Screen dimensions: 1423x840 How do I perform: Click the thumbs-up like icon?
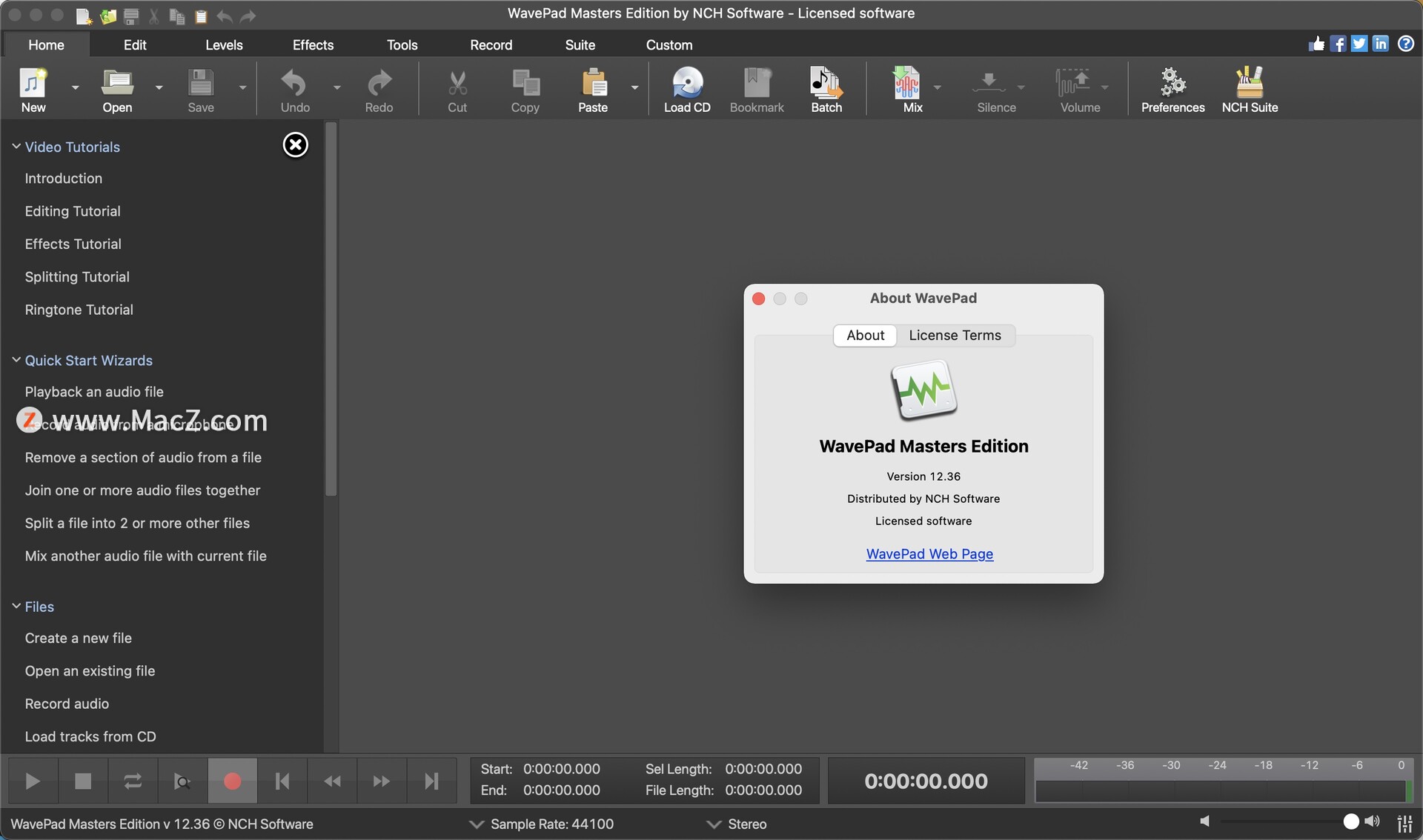click(1316, 44)
